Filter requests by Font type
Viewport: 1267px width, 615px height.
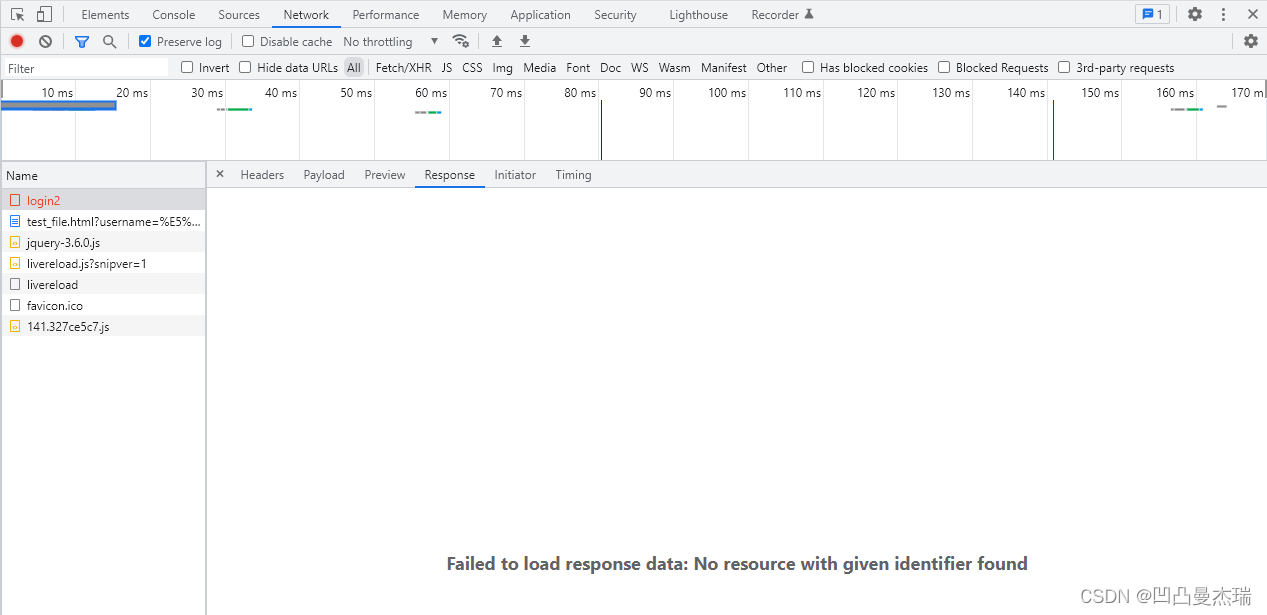(578, 68)
